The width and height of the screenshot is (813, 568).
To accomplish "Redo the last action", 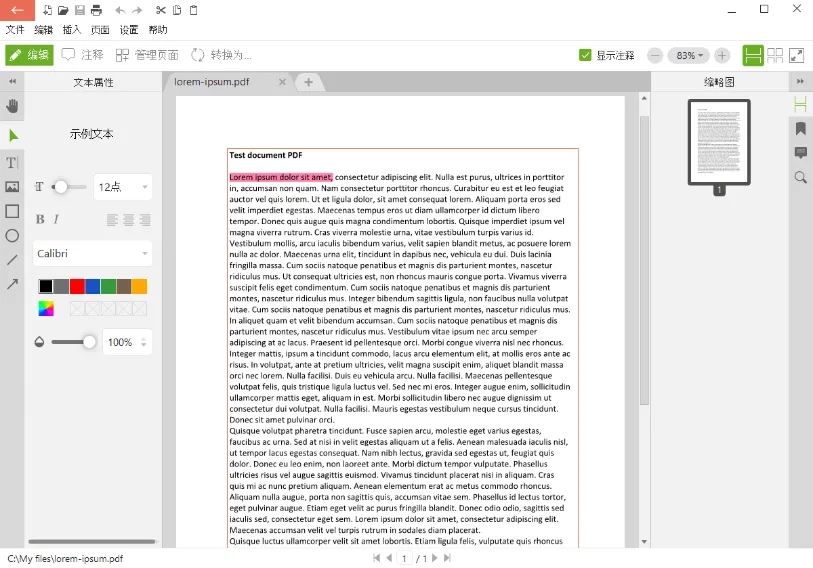I will (137, 10).
